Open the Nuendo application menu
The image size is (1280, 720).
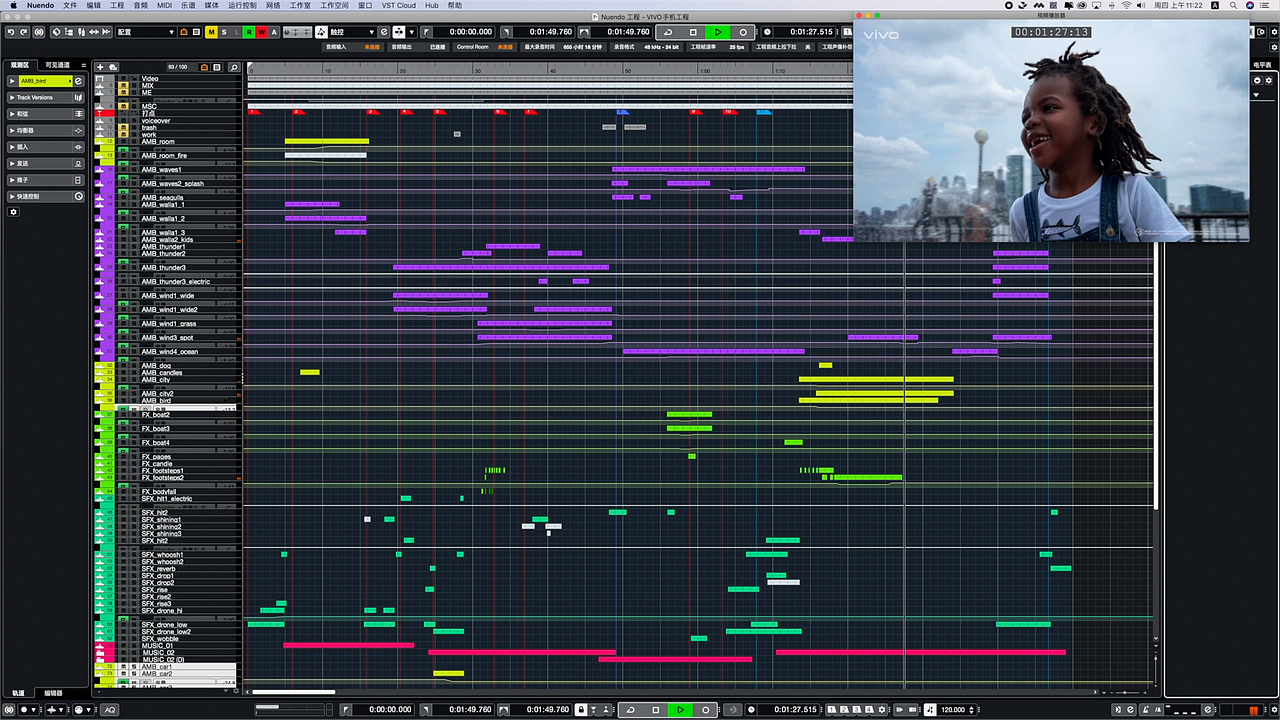[x=41, y=5]
